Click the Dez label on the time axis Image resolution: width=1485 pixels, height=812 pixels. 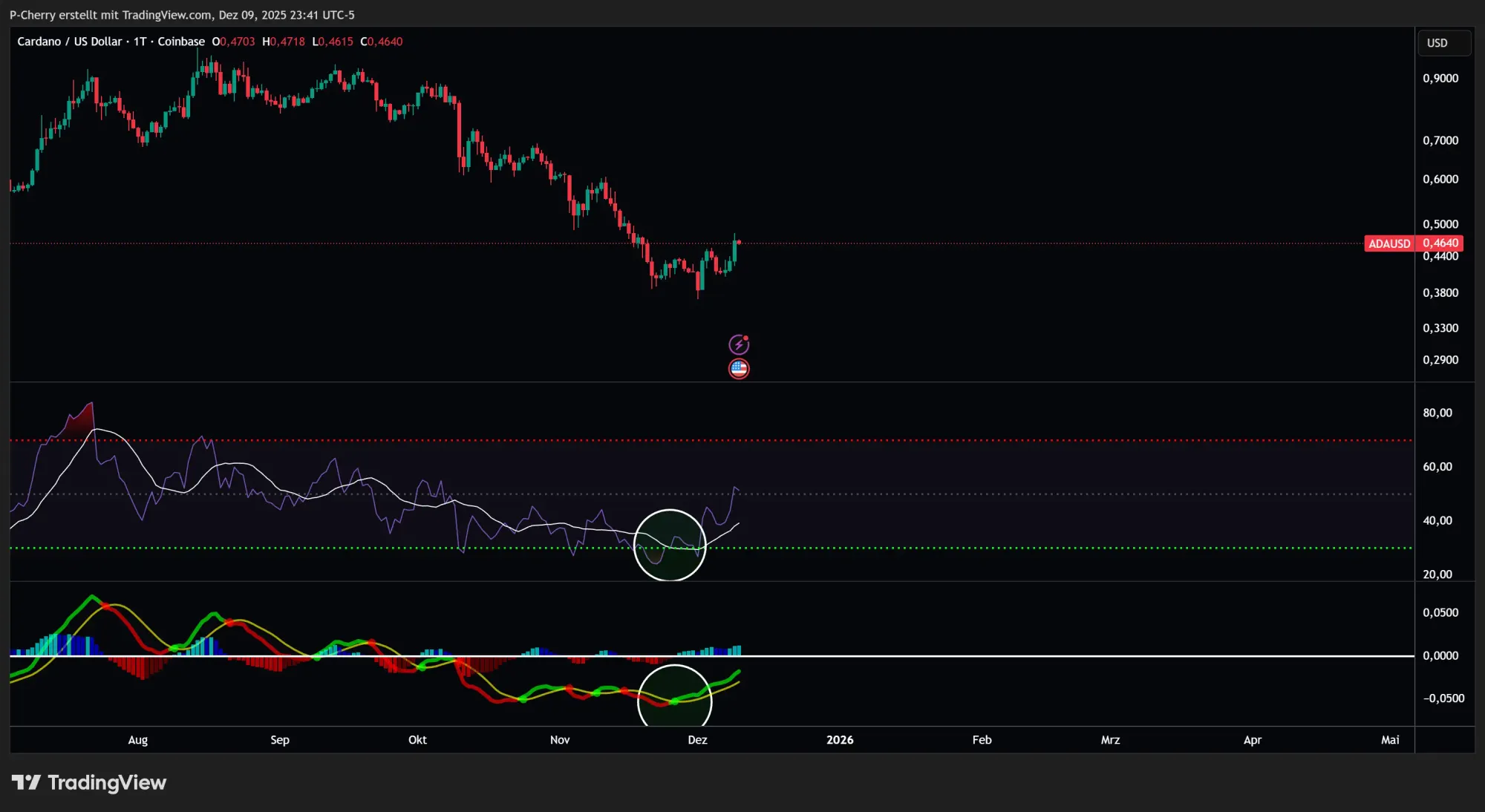point(697,740)
